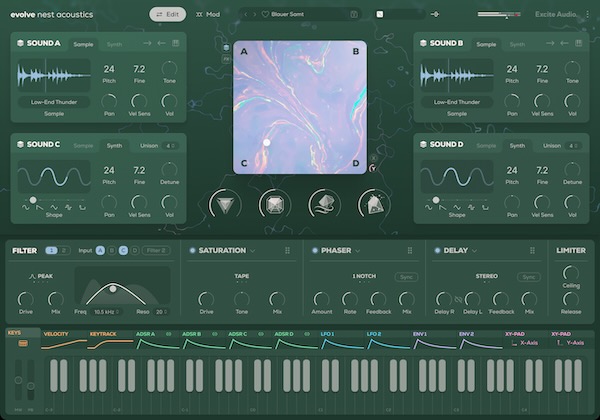Toggle the Saturation power button
The width and height of the screenshot is (600, 420).
tap(192, 251)
